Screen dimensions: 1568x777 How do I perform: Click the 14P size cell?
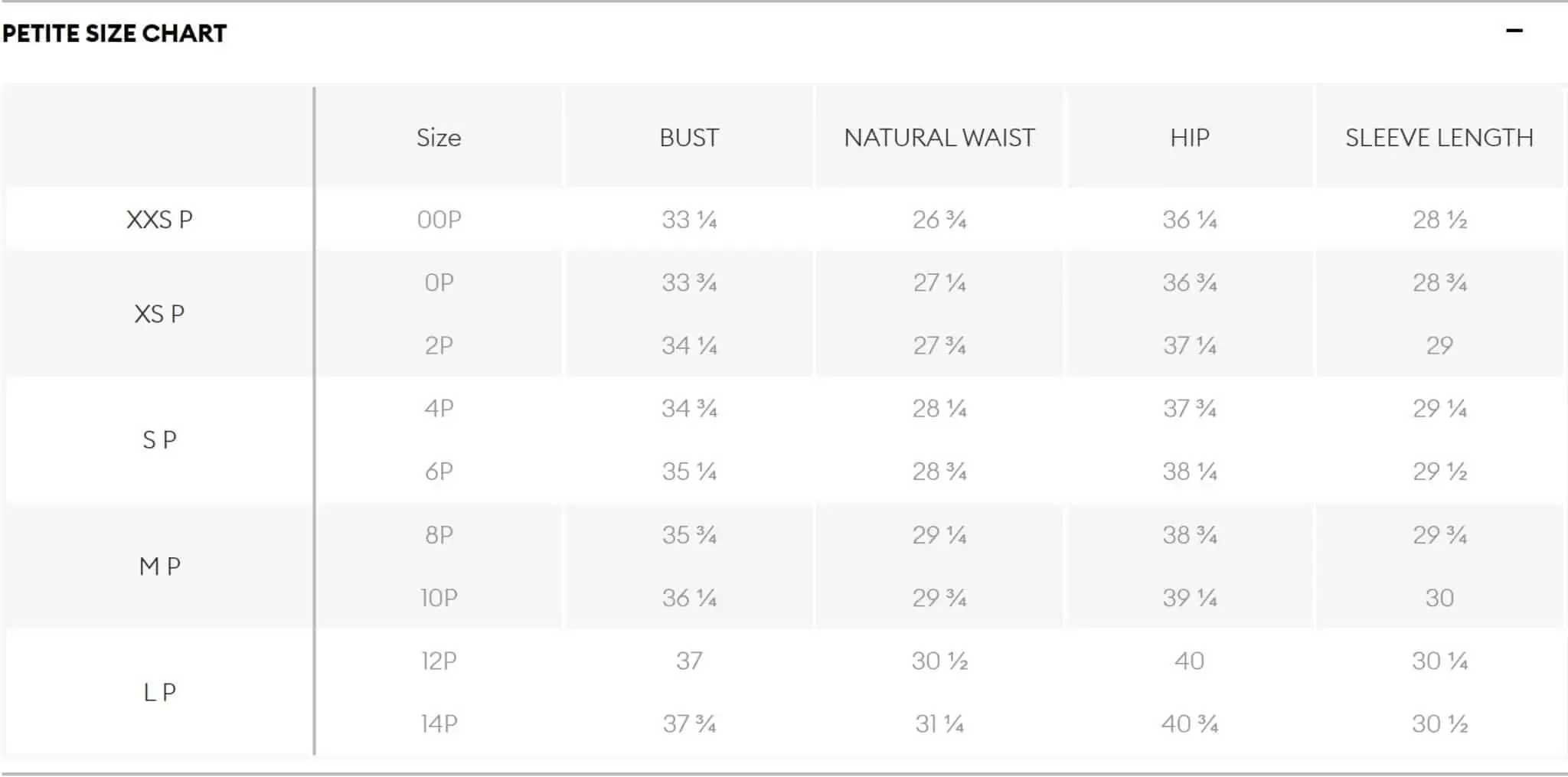(x=439, y=723)
